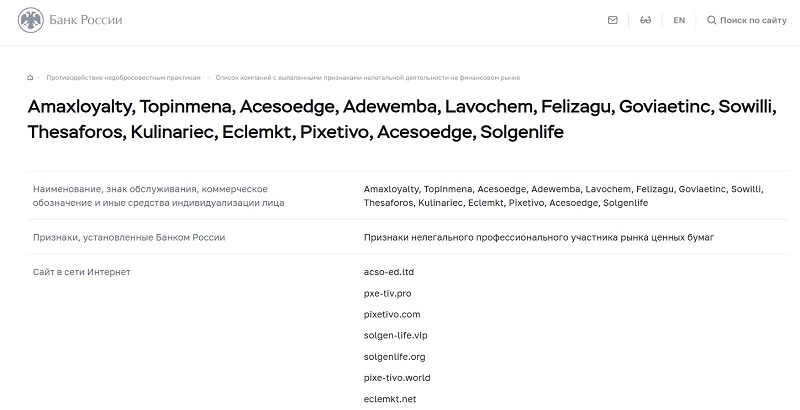The image size is (800, 410).
Task: Toggle the glasses accessibility version icon
Action: (645, 20)
